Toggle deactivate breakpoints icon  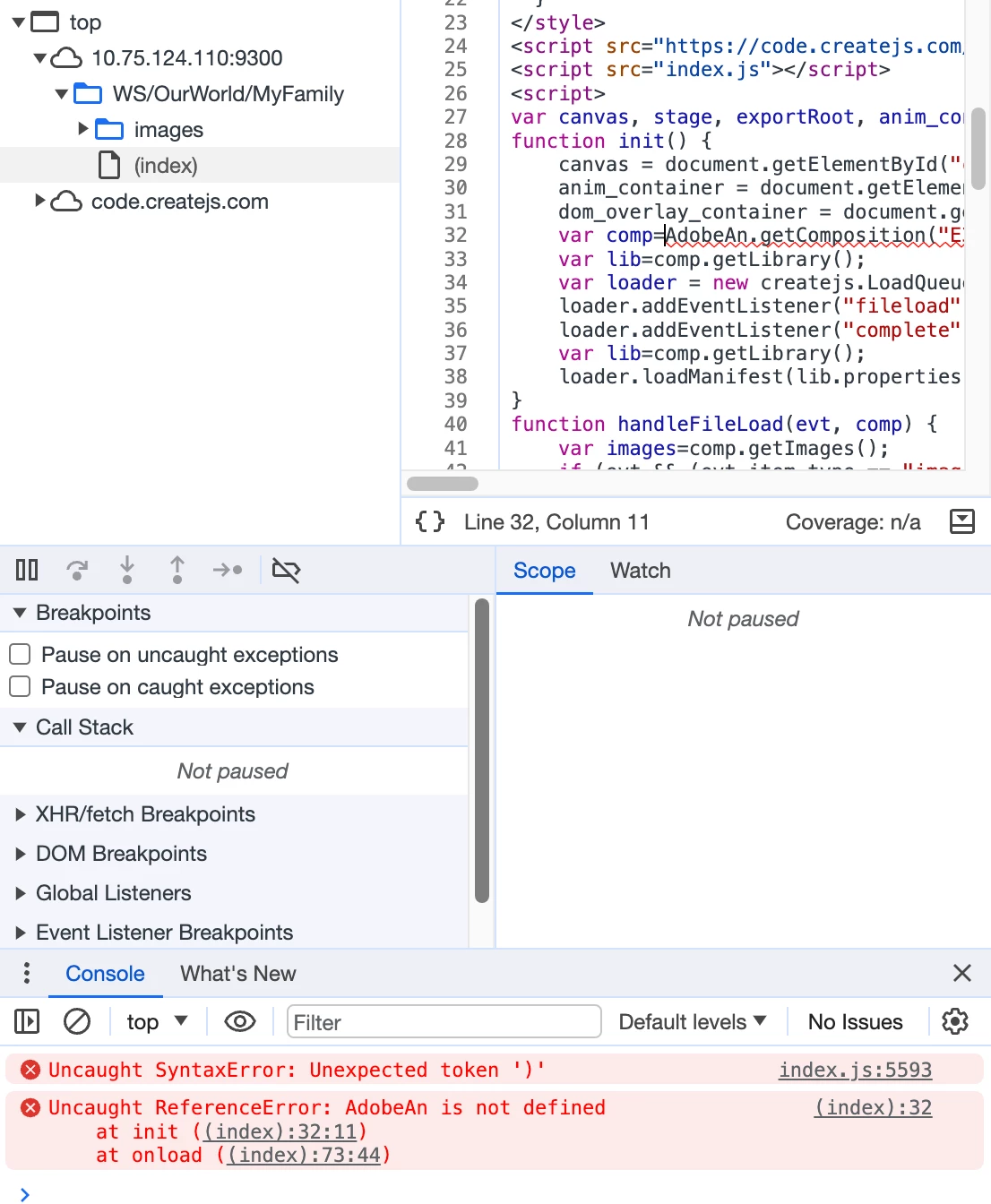click(x=286, y=570)
